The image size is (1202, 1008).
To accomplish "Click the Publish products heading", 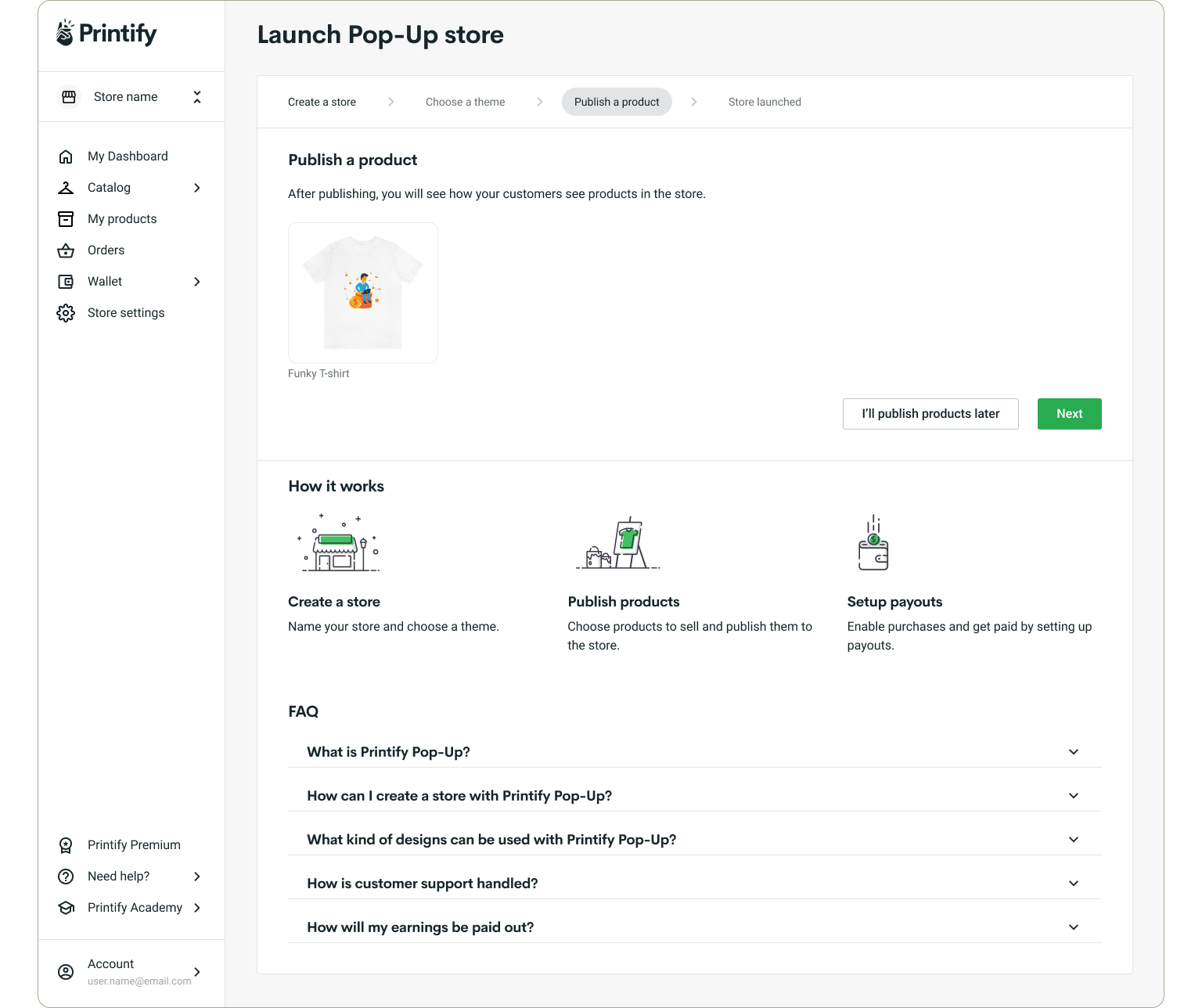I will click(624, 602).
